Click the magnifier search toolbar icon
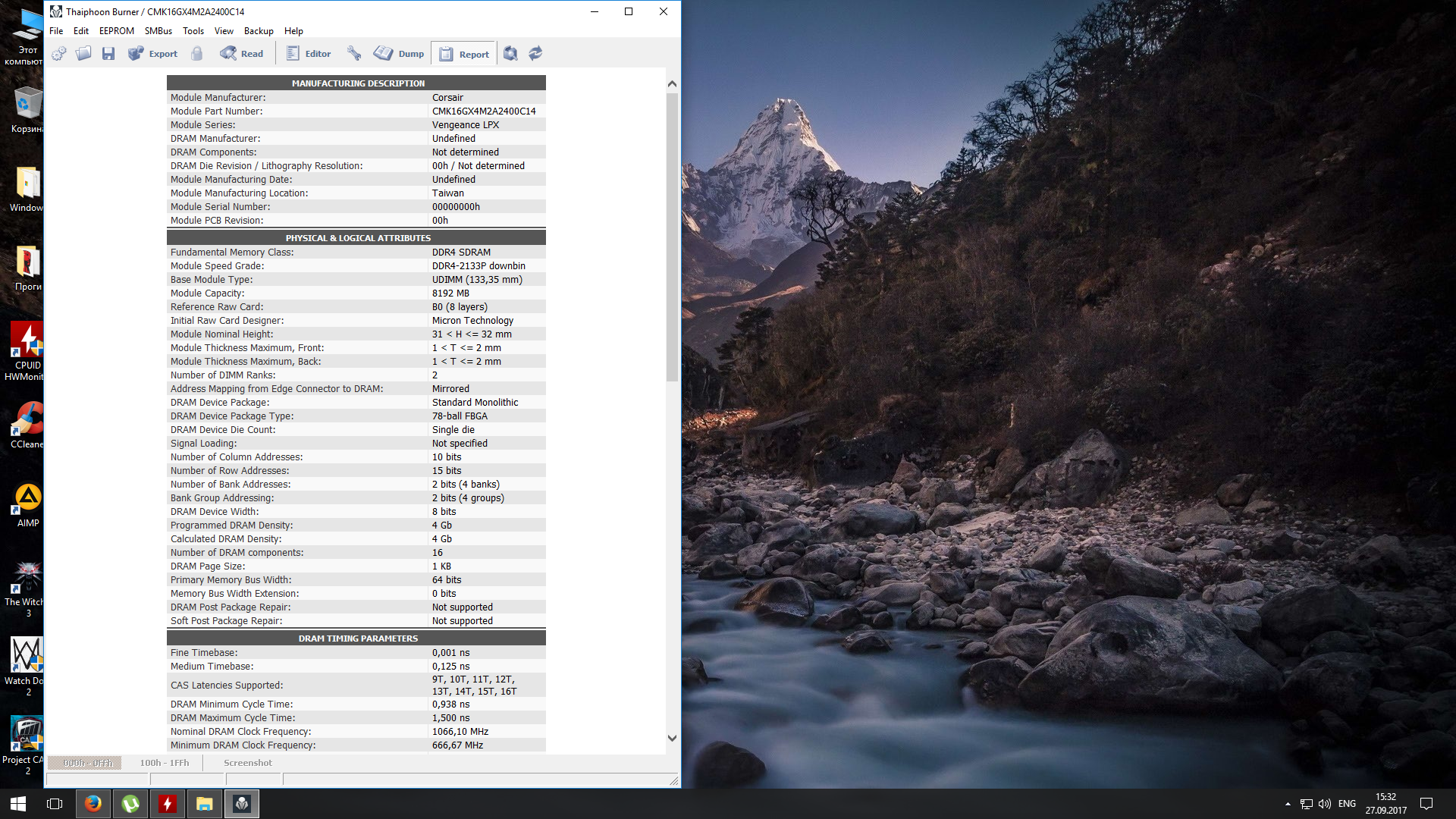Image resolution: width=1456 pixels, height=819 pixels. 510,53
